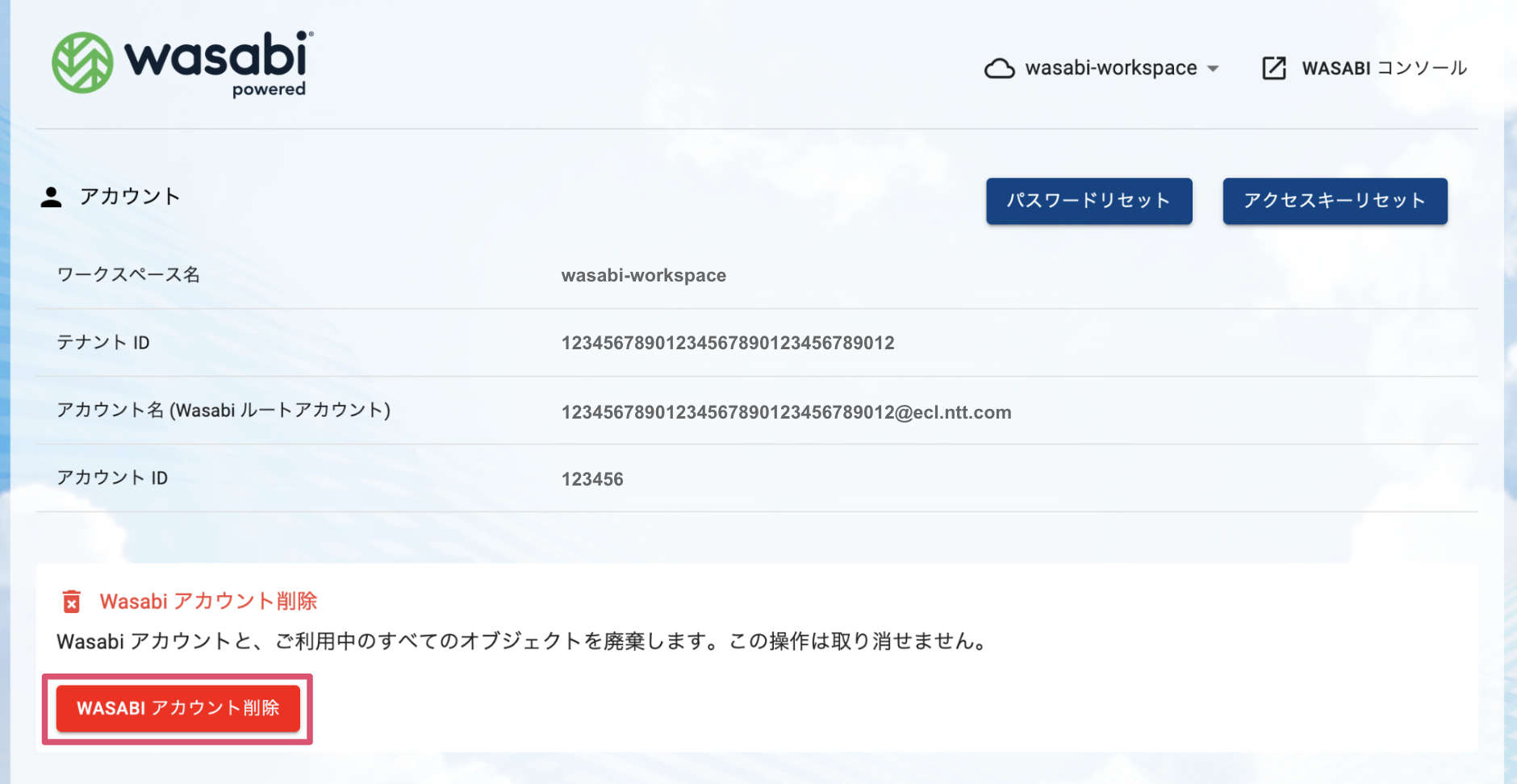Open the WASABI コンソール link
This screenshot has width=1517, height=784.
click(1384, 69)
